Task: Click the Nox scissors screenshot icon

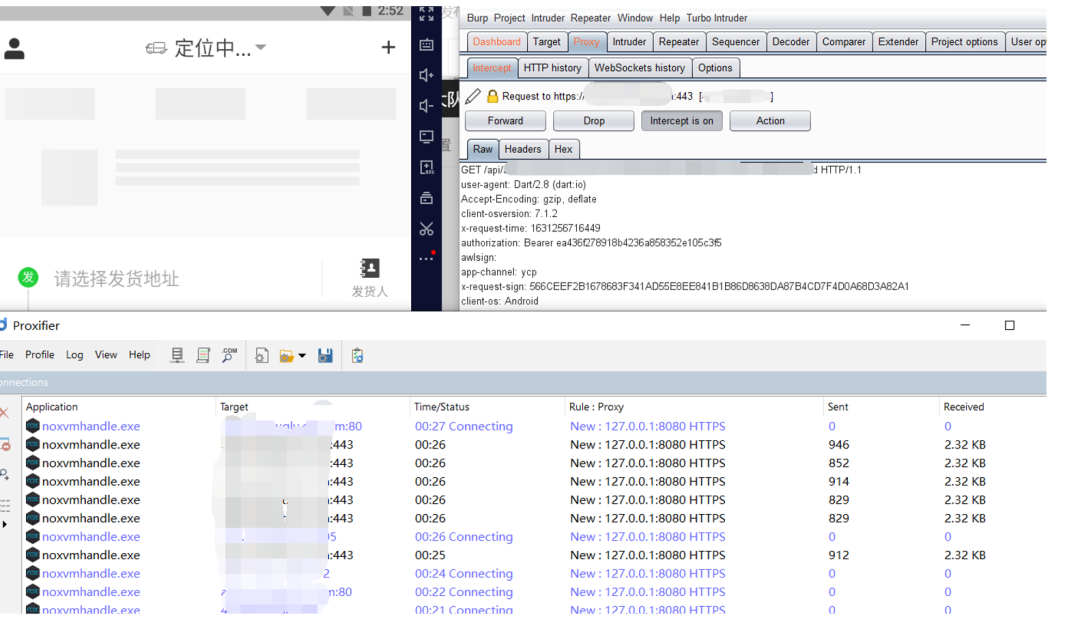Action: (426, 229)
